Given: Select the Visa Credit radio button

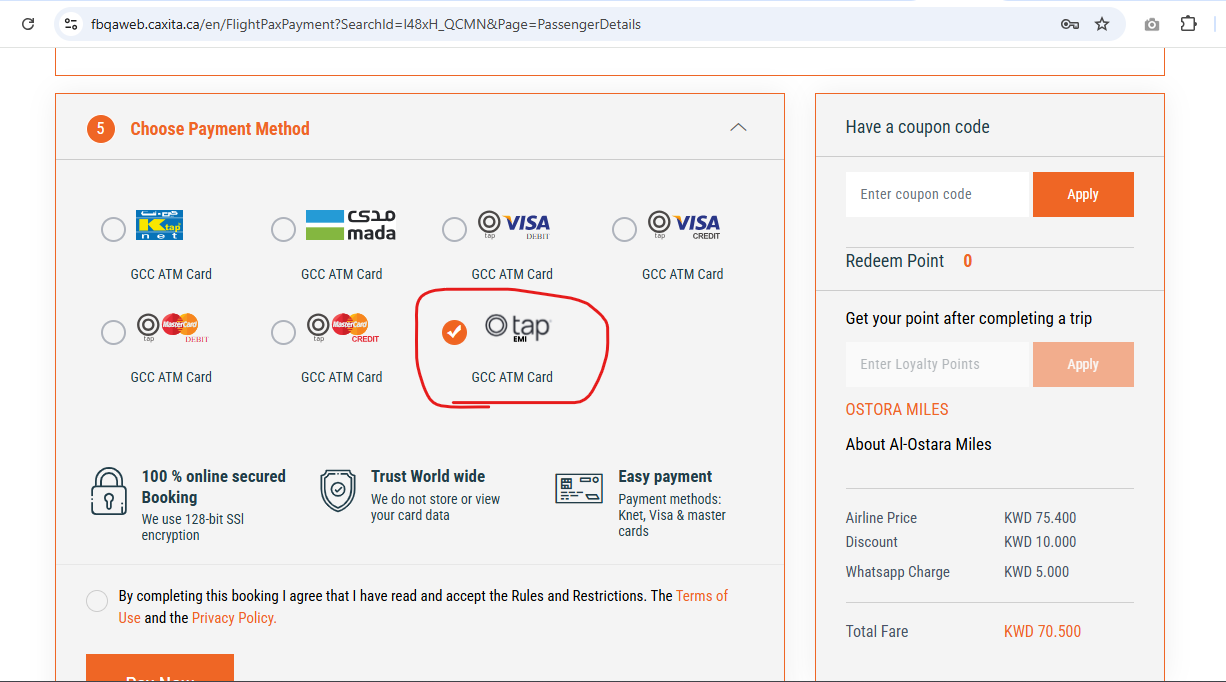Looking at the screenshot, I should pos(624,230).
